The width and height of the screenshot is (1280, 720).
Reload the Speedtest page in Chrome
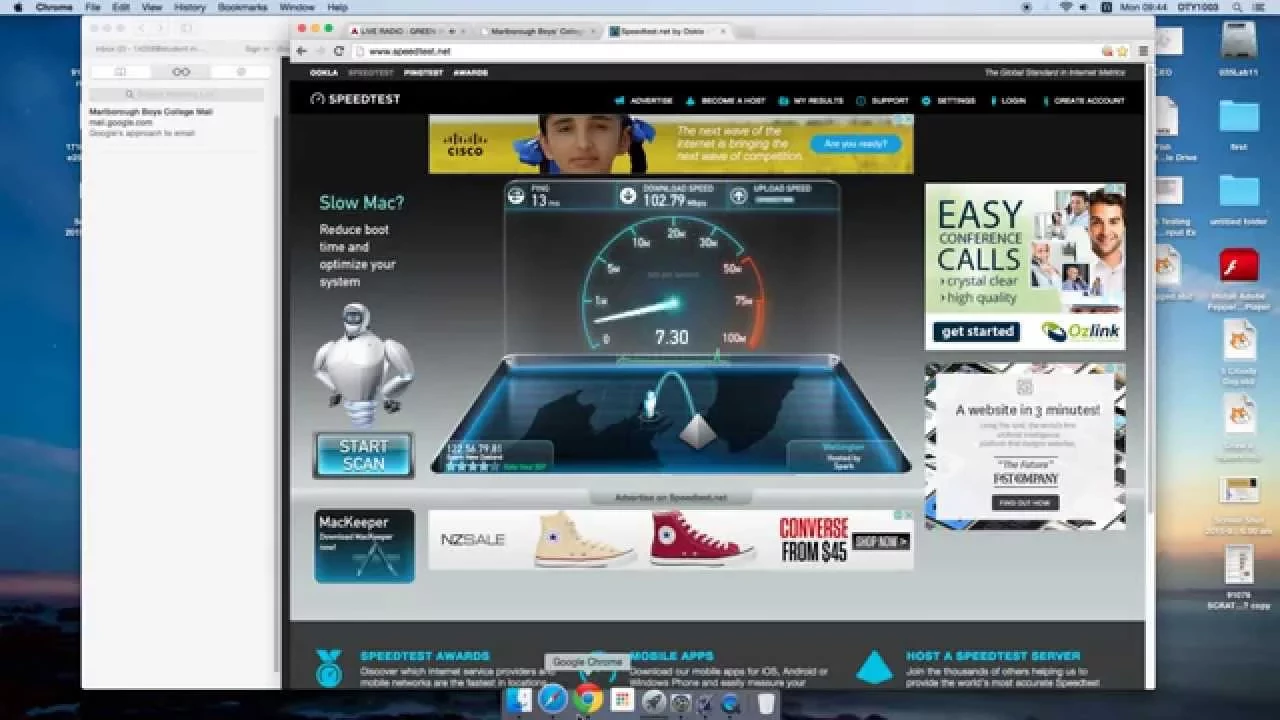pyautogui.click(x=339, y=51)
